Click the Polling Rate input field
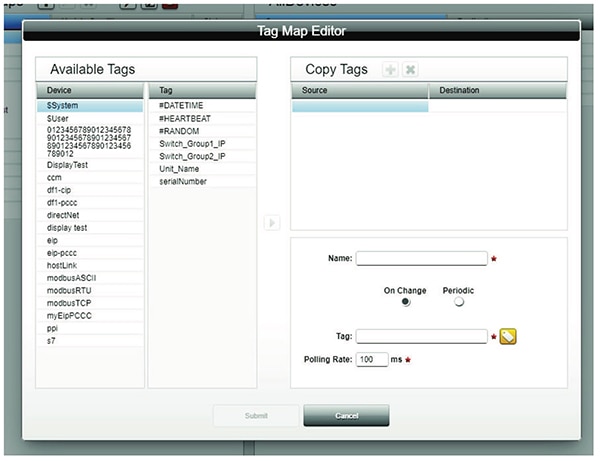Screen dimensions: 600x461 (371, 359)
